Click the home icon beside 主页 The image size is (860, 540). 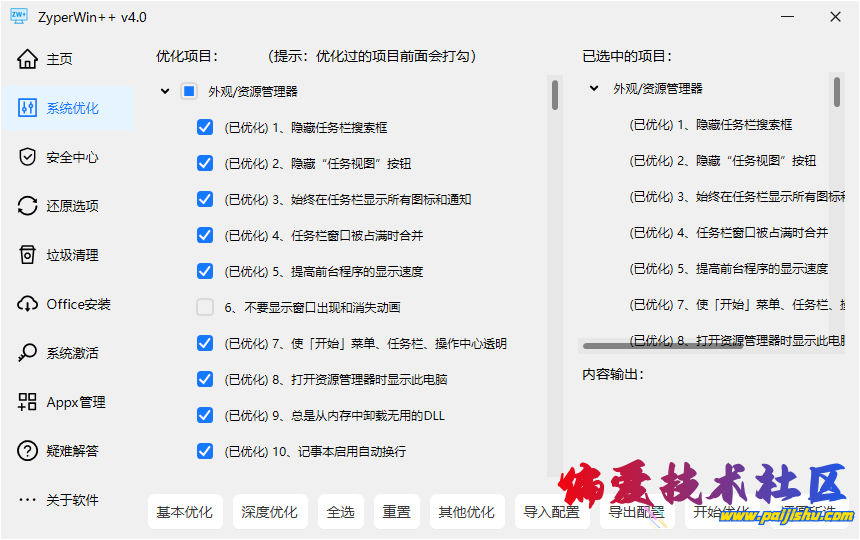coord(28,59)
